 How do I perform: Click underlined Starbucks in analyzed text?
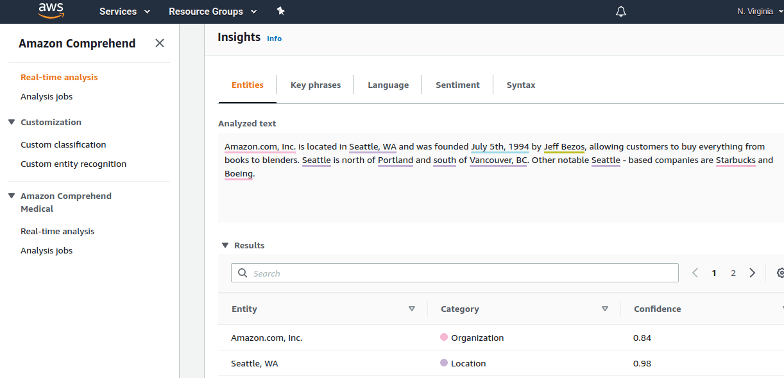tap(736, 160)
